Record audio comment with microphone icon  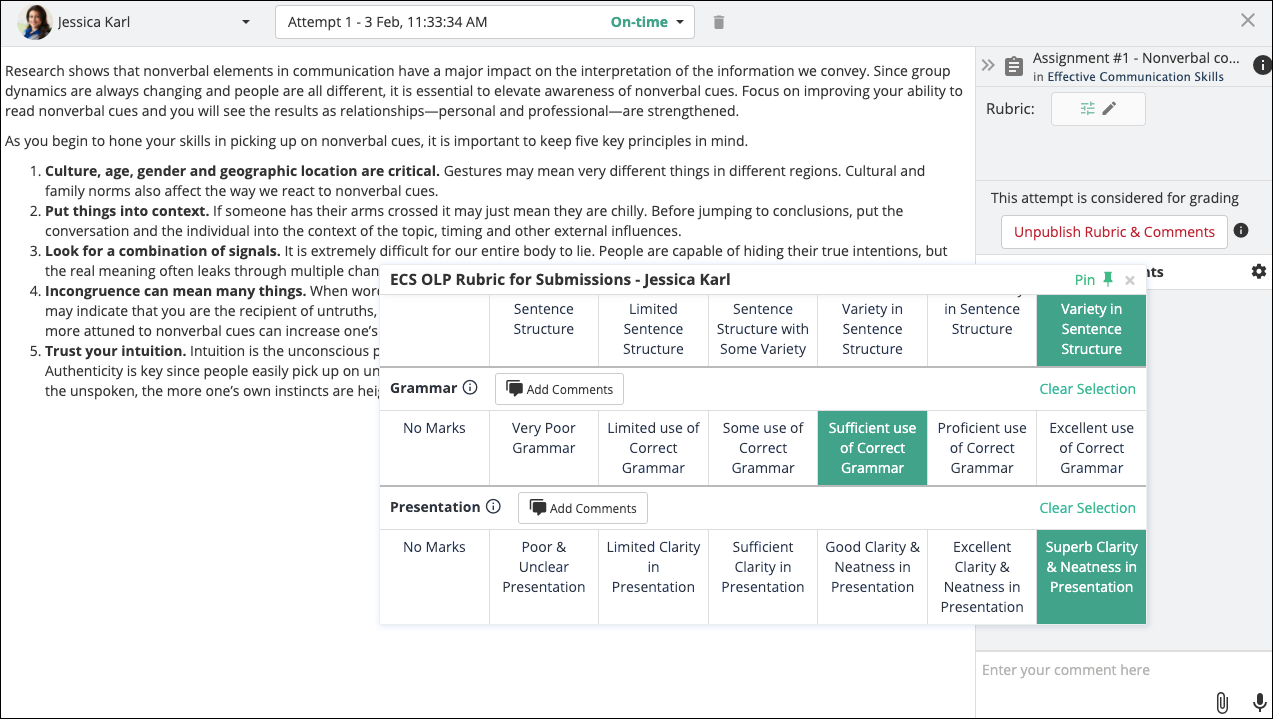coord(1259,703)
